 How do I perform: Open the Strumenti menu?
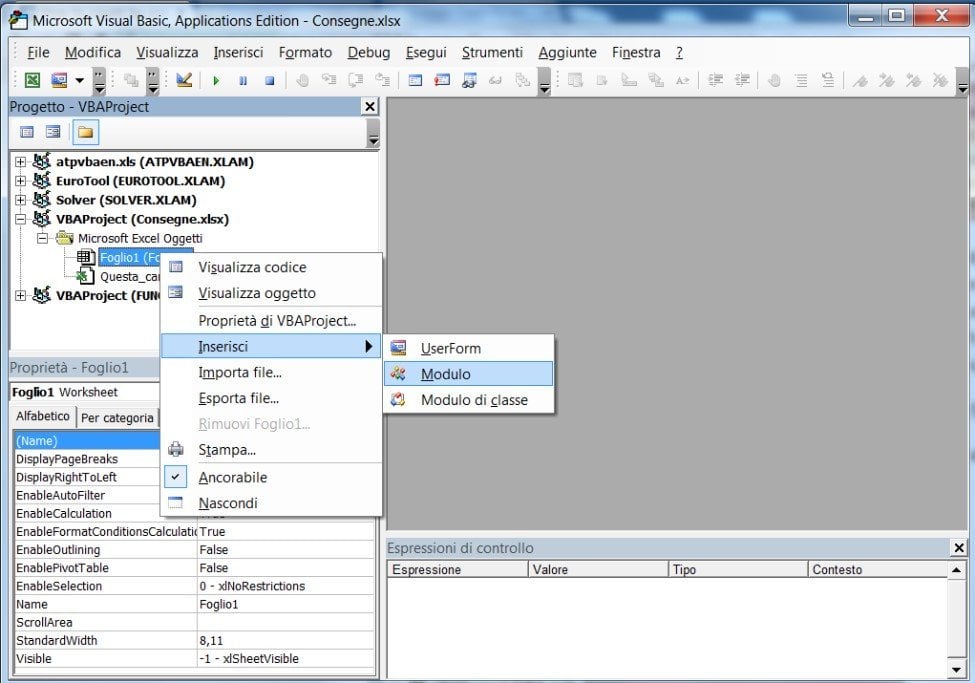(492, 52)
